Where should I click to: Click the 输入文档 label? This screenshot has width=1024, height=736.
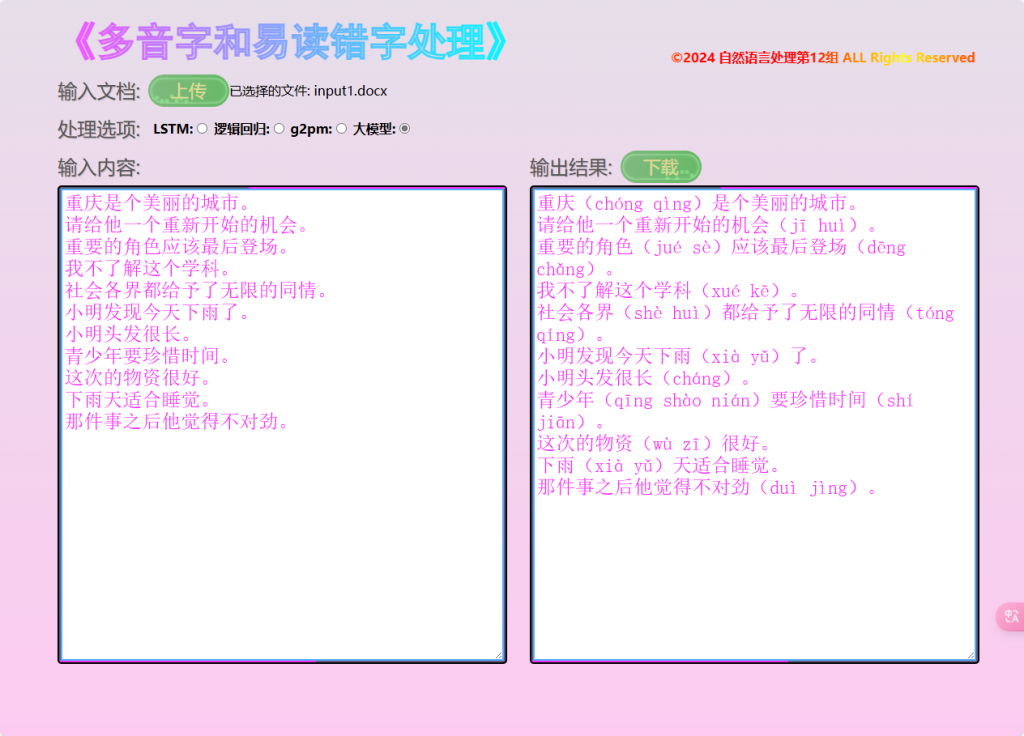point(98,91)
